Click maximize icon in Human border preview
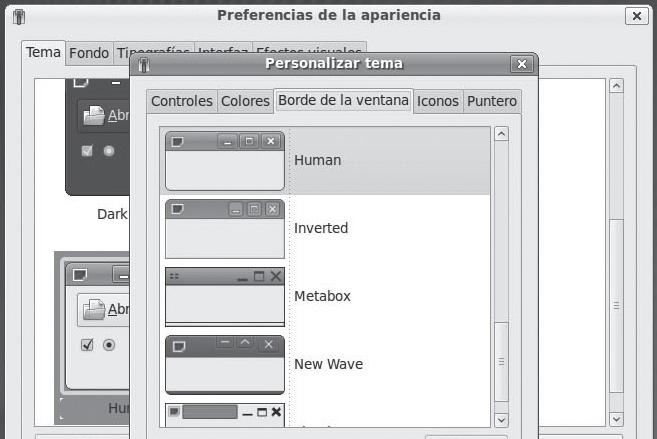Screen dimensions: 657x439 tap(249, 142)
